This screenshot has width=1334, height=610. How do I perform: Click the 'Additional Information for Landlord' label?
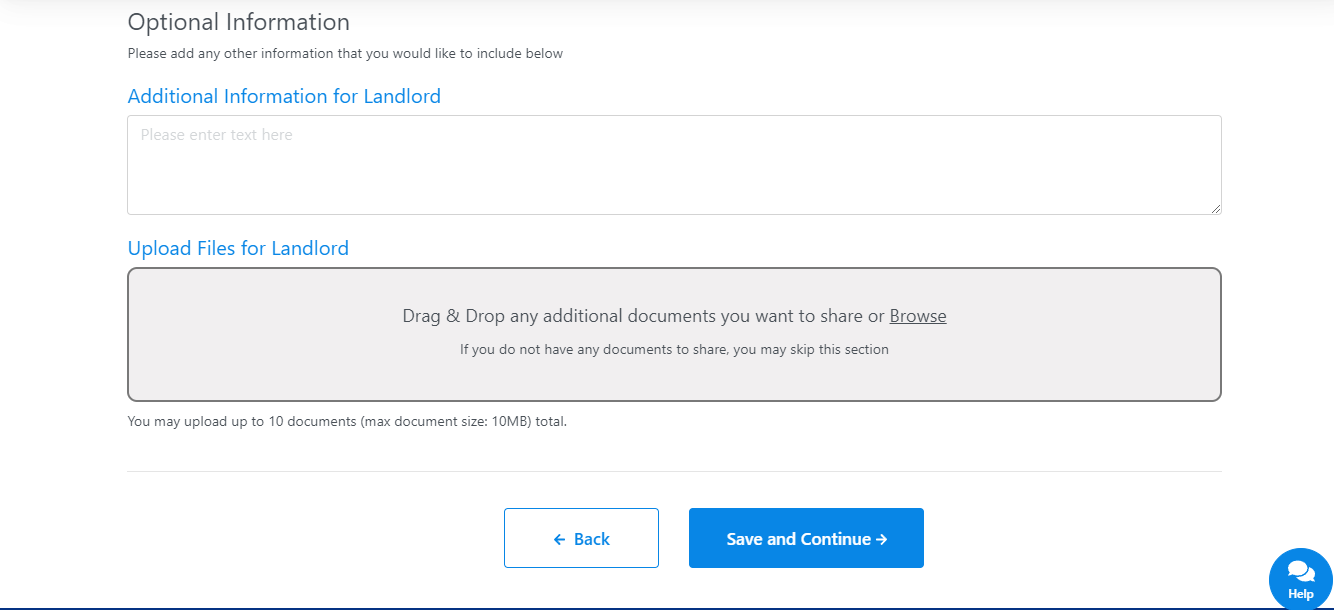point(284,96)
